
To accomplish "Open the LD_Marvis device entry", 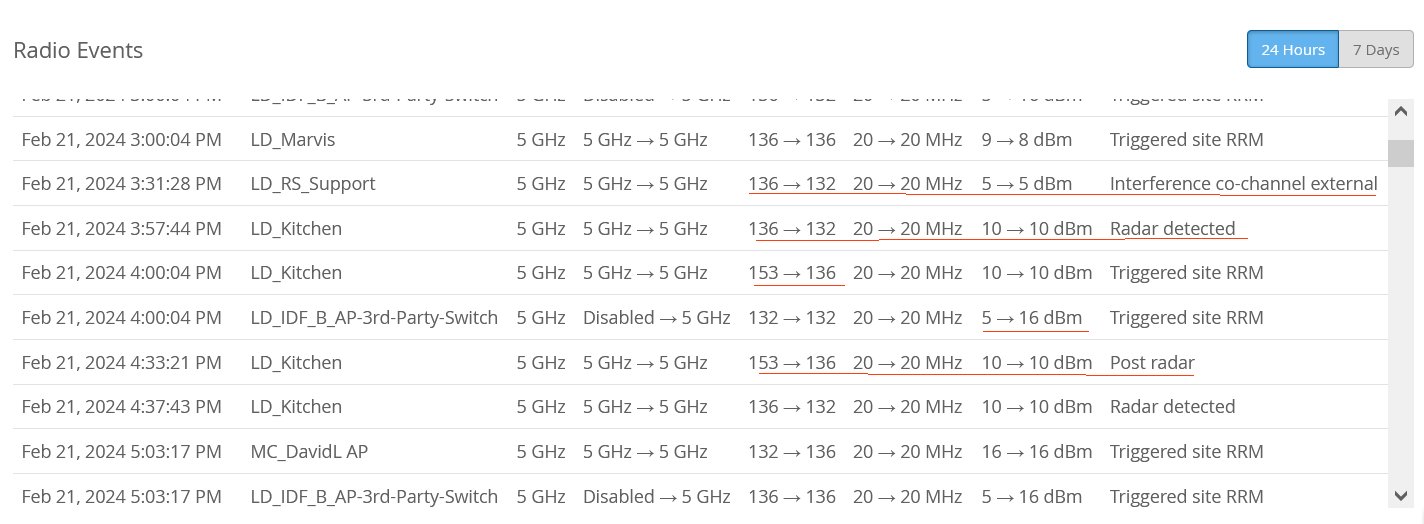I will click(x=292, y=140).
